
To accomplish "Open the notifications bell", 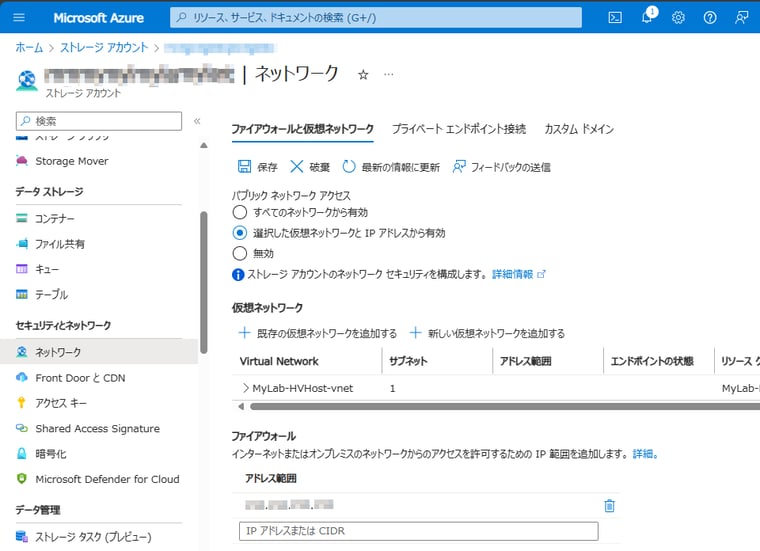I will pos(647,17).
